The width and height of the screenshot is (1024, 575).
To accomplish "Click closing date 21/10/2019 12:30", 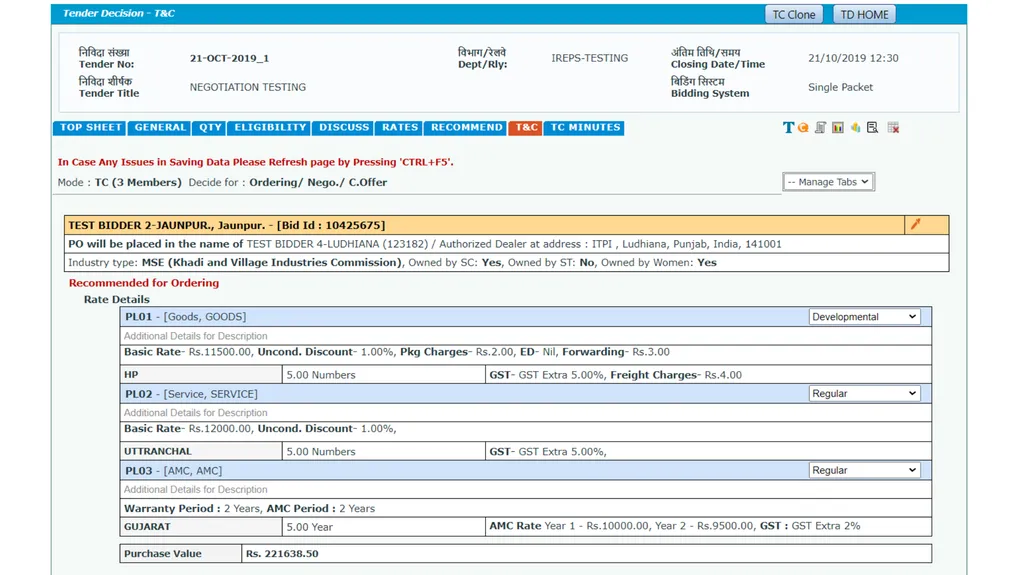I will (853, 58).
